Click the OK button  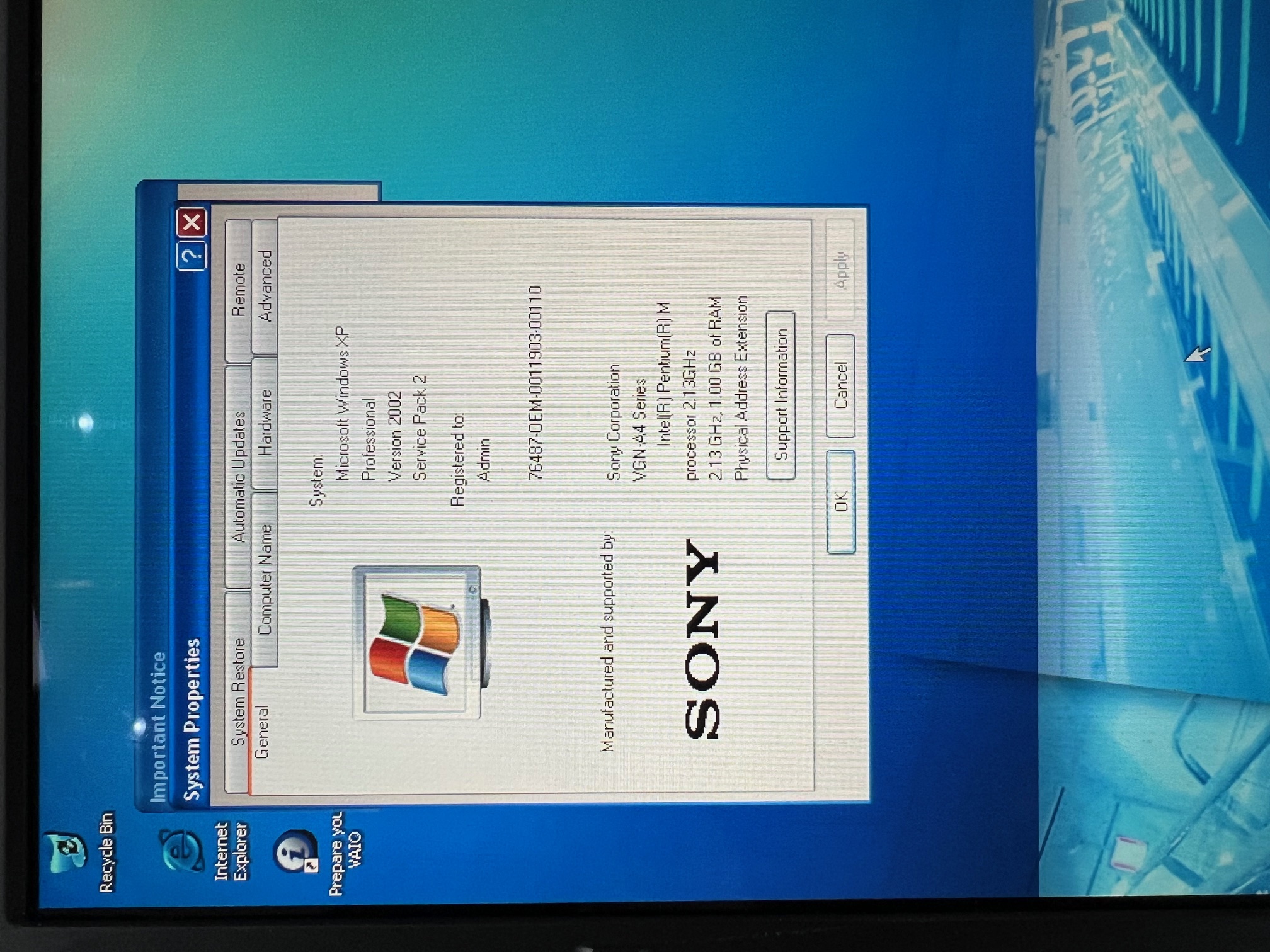[x=841, y=502]
